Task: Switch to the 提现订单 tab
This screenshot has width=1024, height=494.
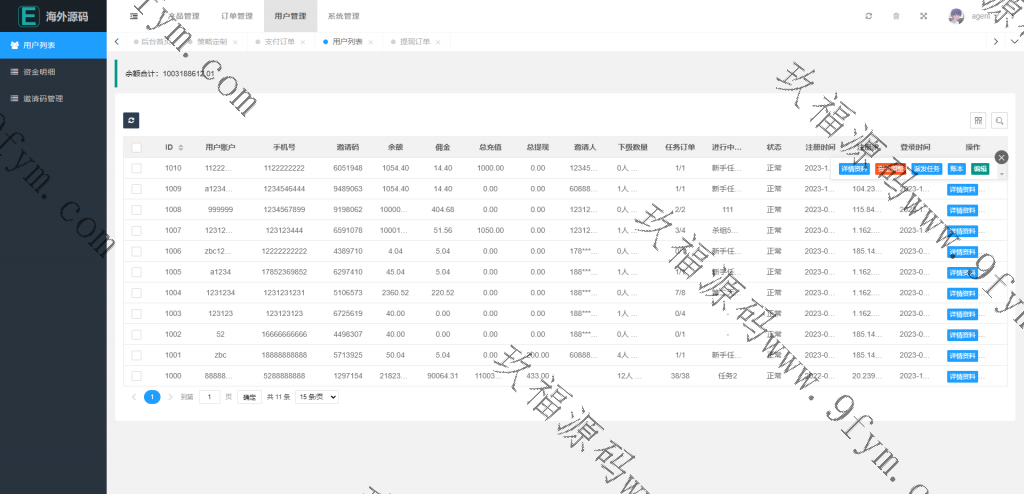Action: coord(415,42)
